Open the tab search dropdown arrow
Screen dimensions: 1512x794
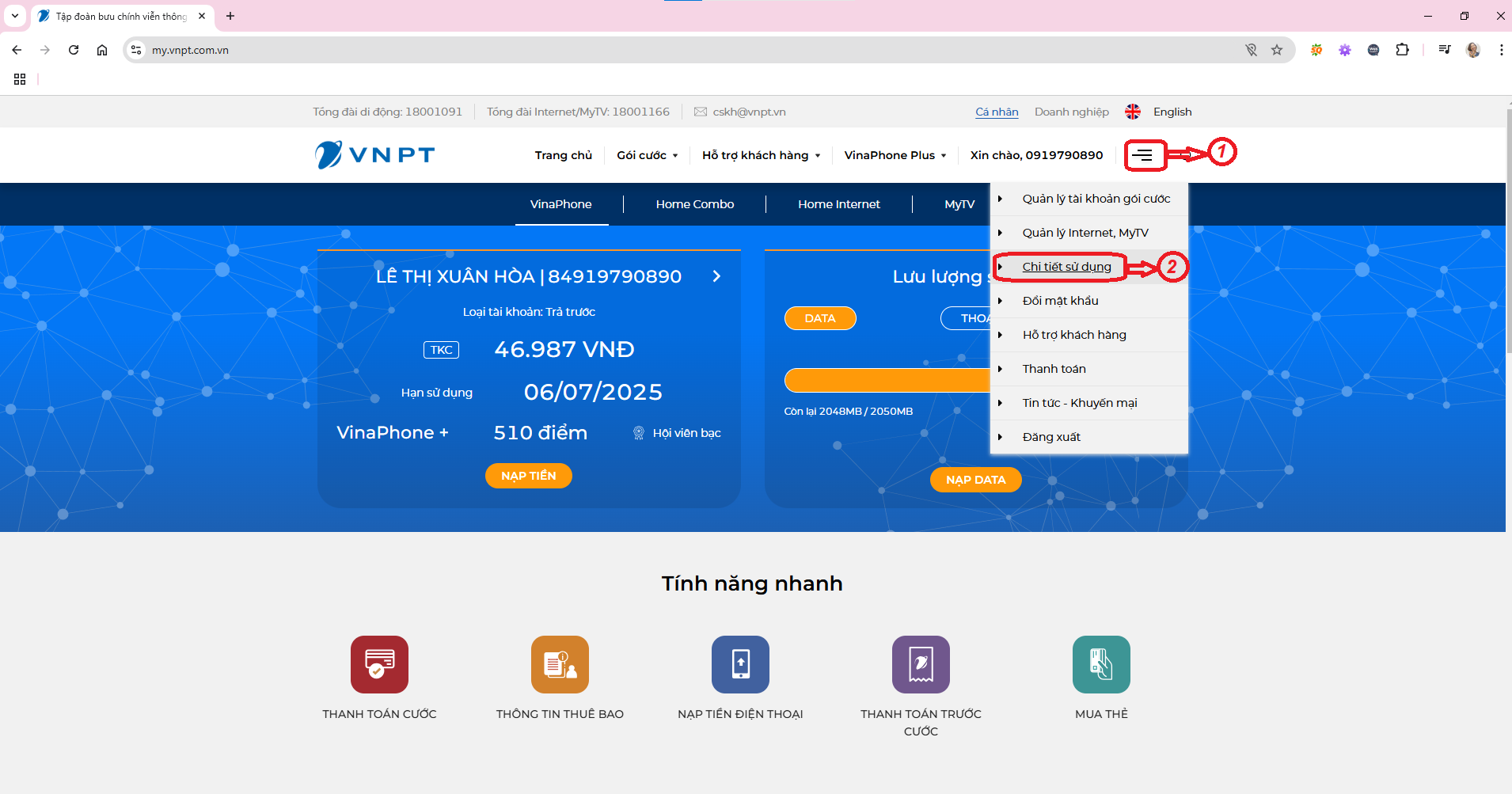14,16
